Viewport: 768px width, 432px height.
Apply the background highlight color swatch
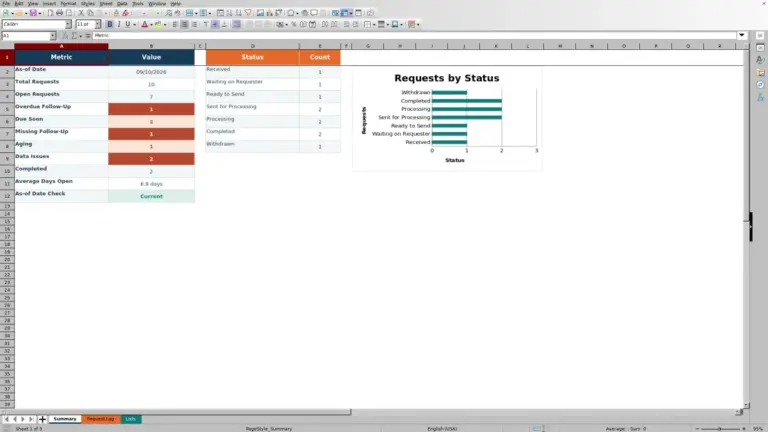coord(158,24)
